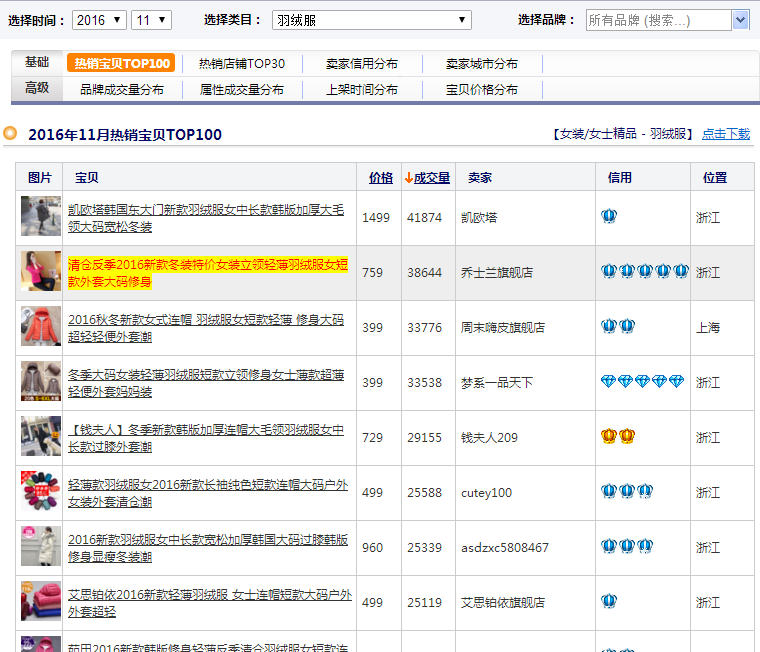Click credit crown icon for 艾思铂依旗舰店

pos(609,602)
